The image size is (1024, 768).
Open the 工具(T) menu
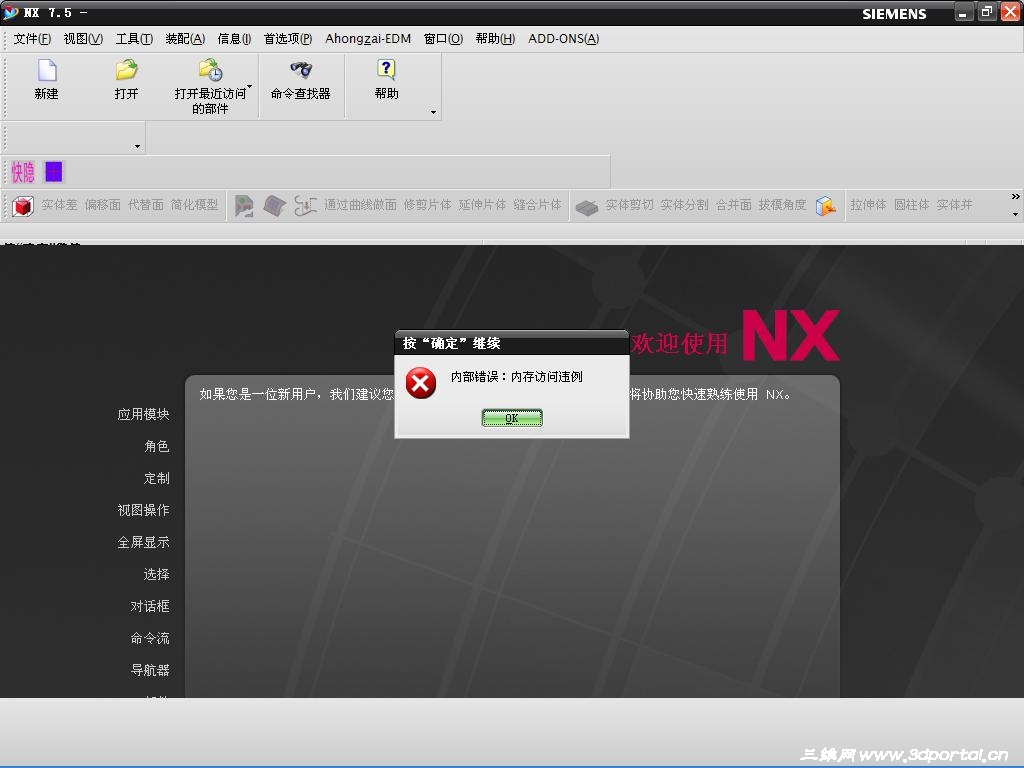point(134,39)
